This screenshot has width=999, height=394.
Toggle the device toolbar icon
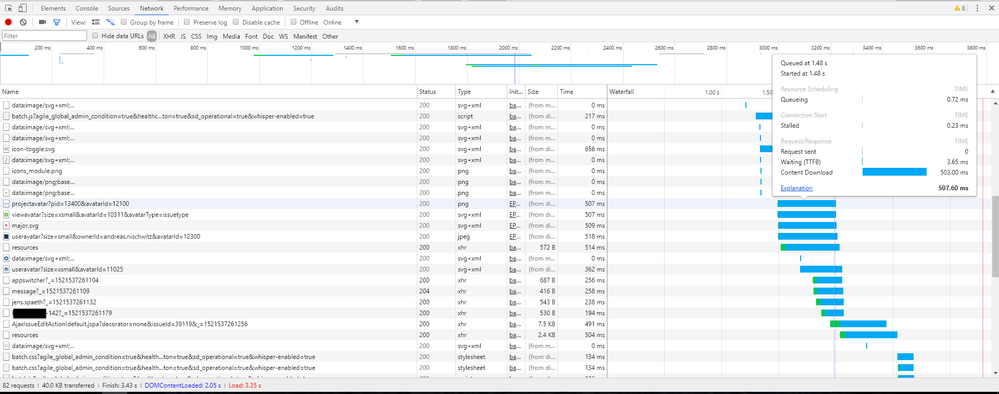click(22, 8)
